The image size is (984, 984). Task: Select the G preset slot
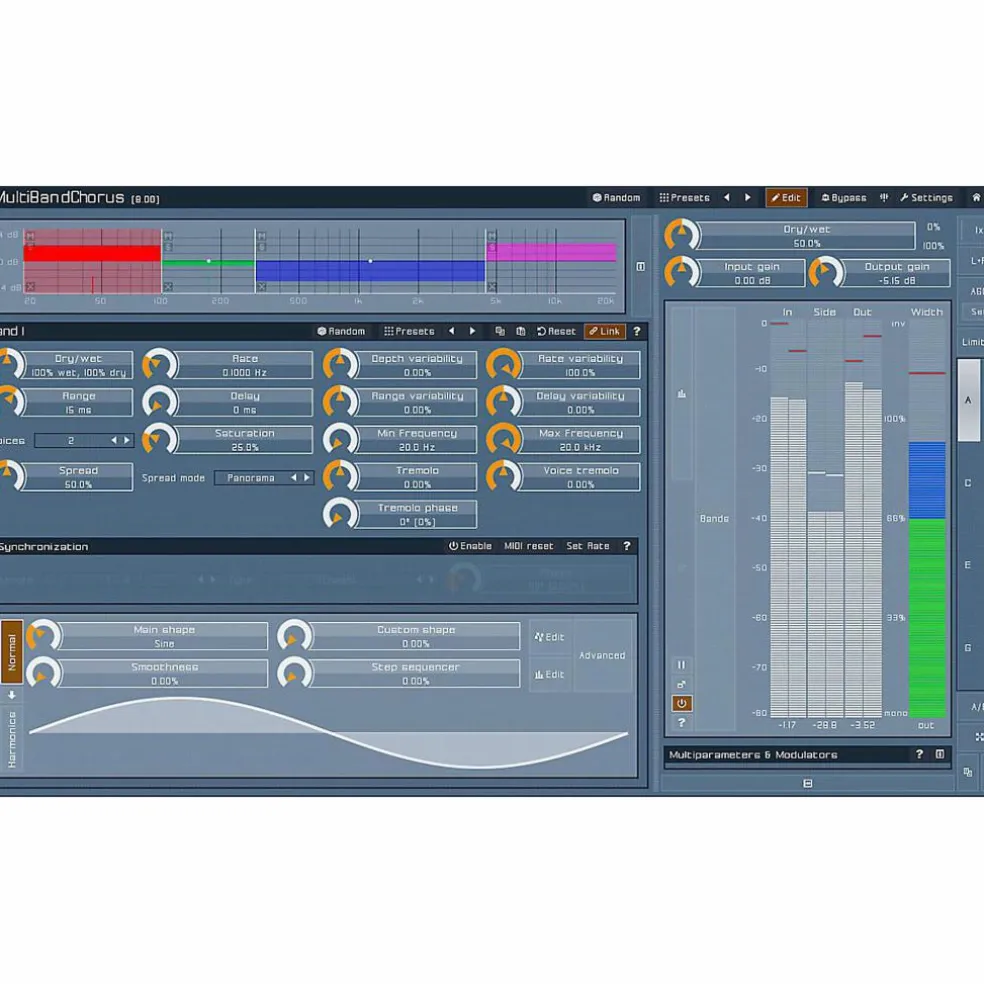click(x=968, y=648)
